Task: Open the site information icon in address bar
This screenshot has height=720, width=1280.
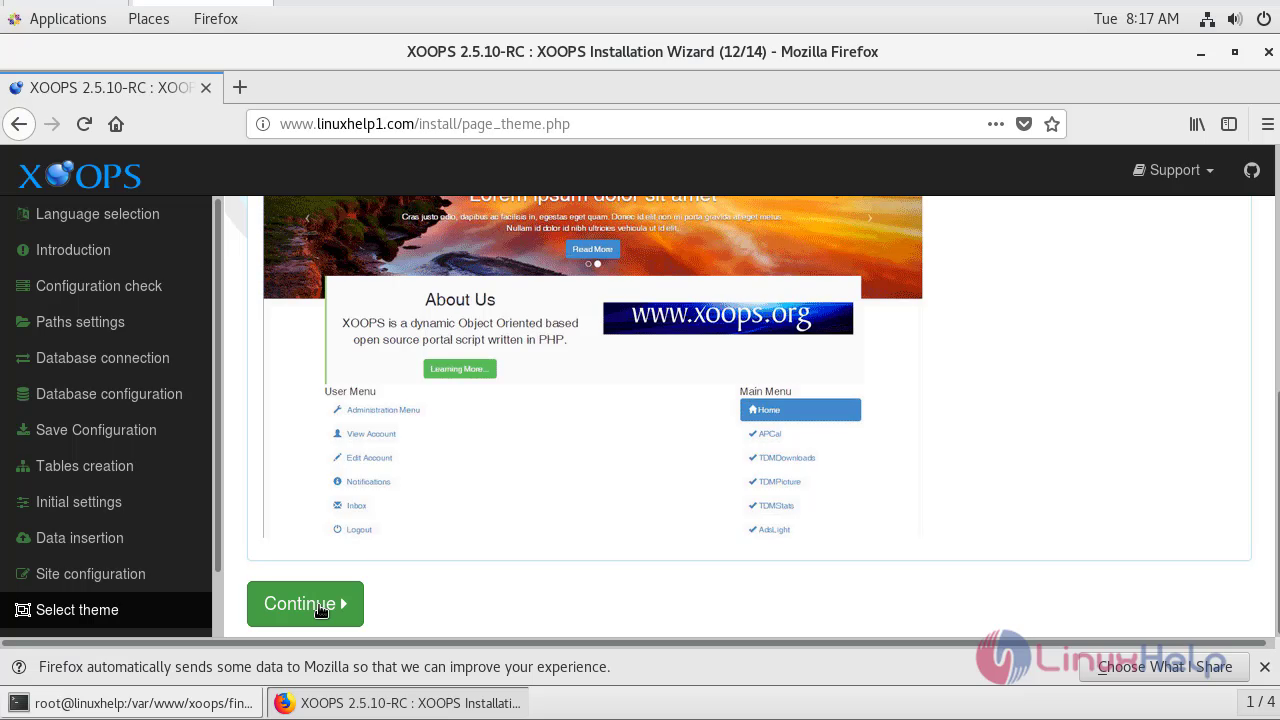Action: coord(263,124)
